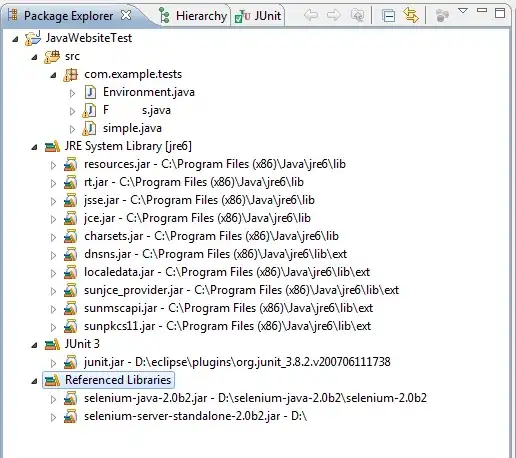Select 'dnsns.jar' row text

[215, 254]
